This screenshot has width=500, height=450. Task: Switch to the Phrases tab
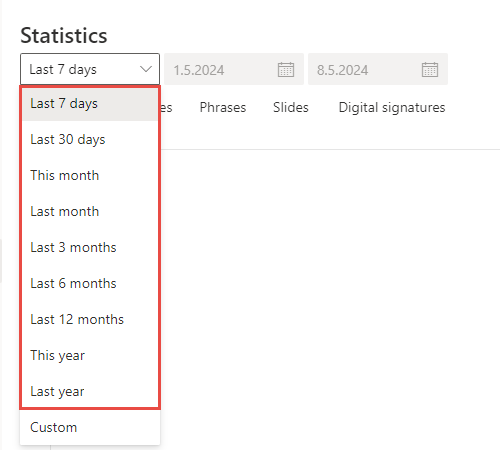223,108
